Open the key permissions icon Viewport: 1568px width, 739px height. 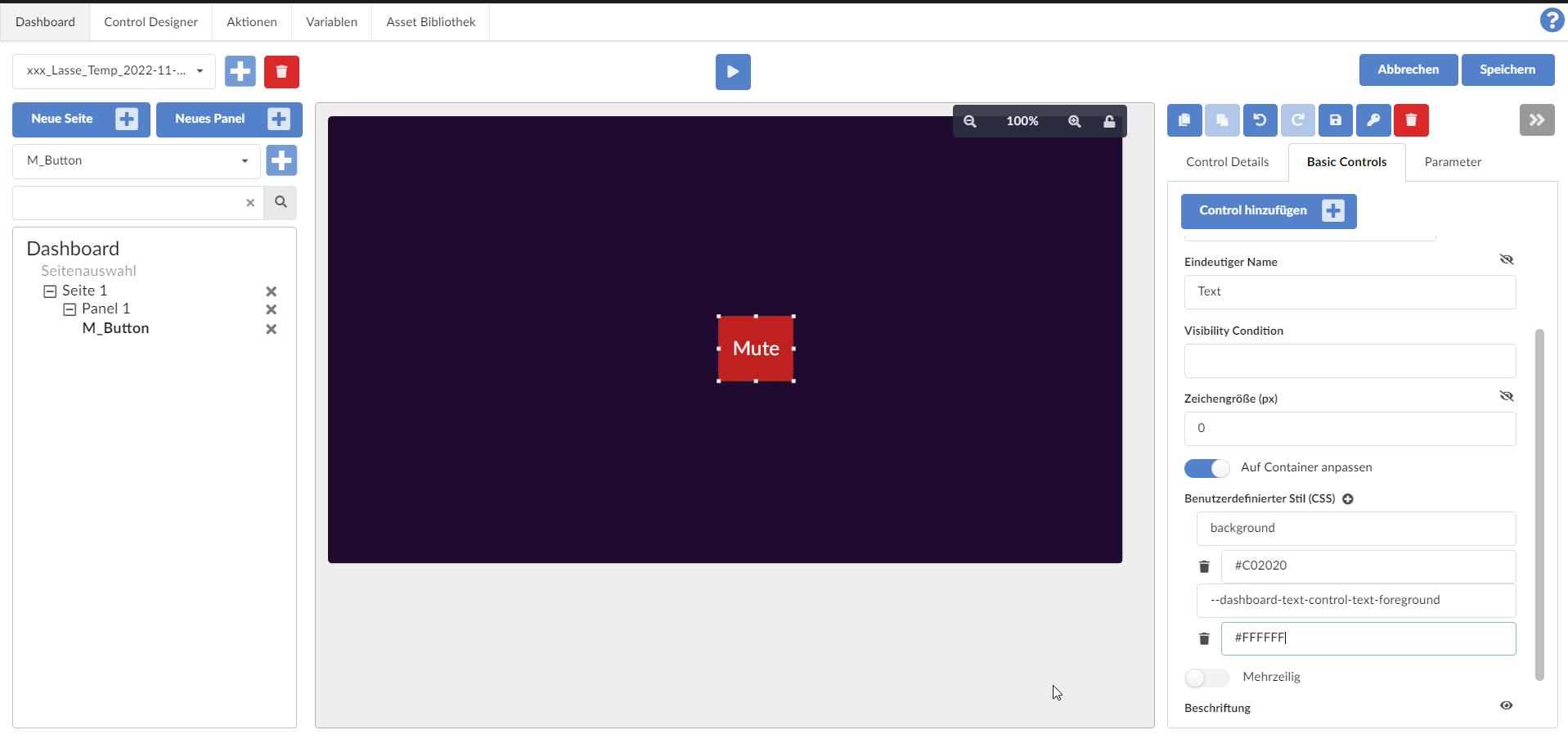(1373, 120)
